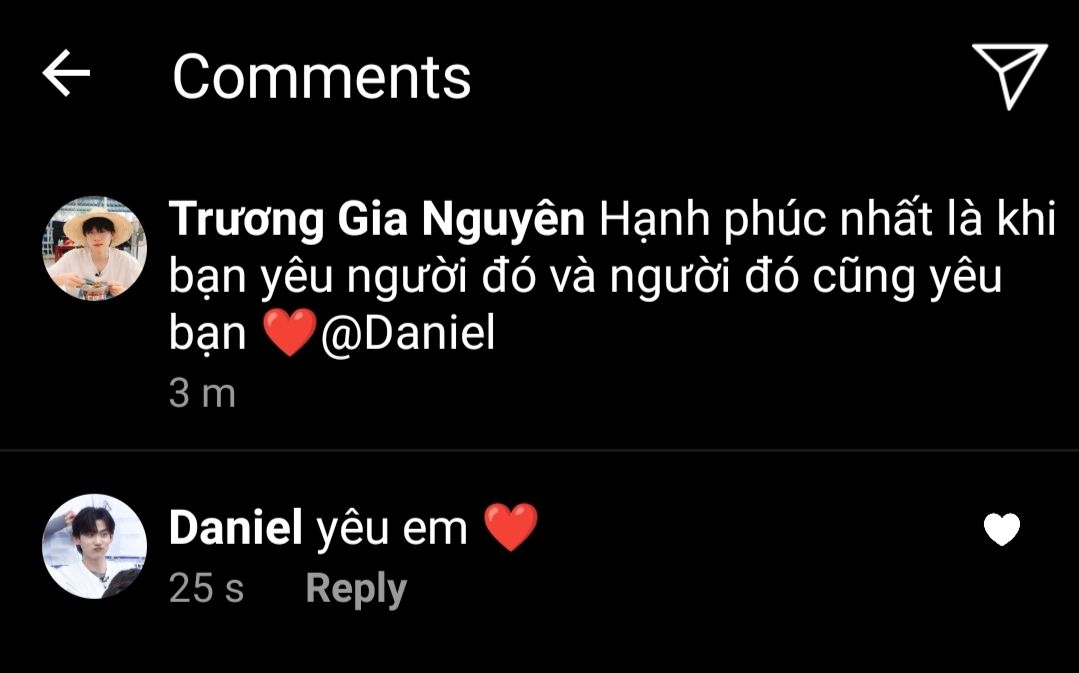Tap the word cũng yêu in caption
This screenshot has width=1079, height=673.
[907, 277]
